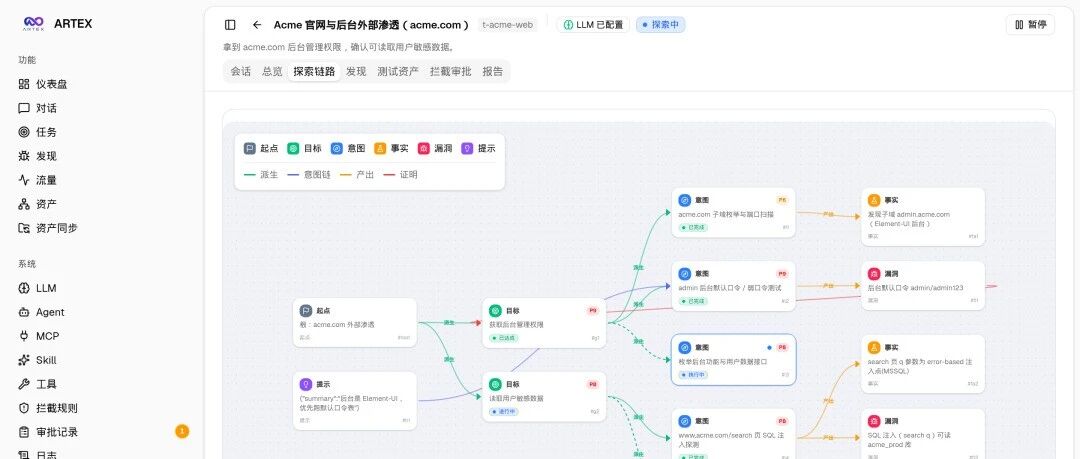The height and width of the screenshot is (459, 1080).
Task: Select 意图 node 子域枚举与端口扫描
Action: [x=734, y=213]
